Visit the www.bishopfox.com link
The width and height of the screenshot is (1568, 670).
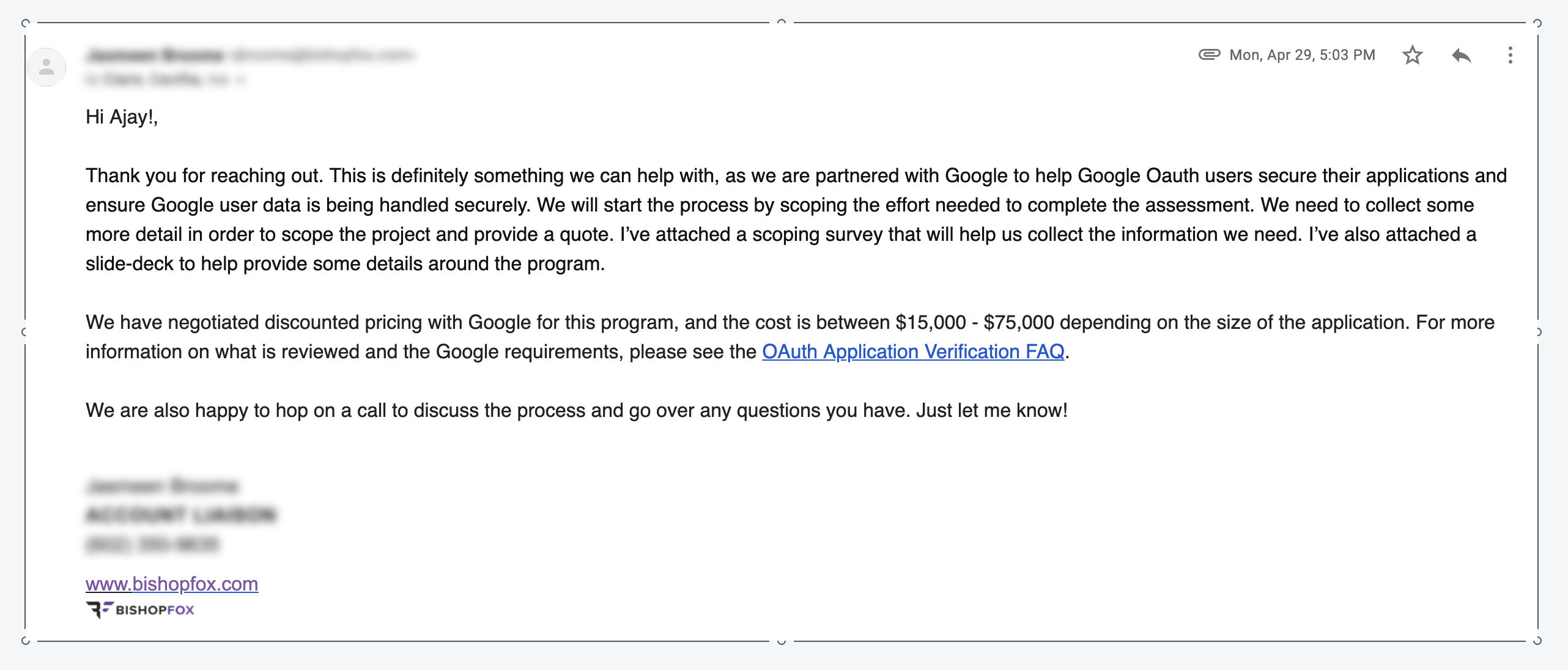point(172,584)
